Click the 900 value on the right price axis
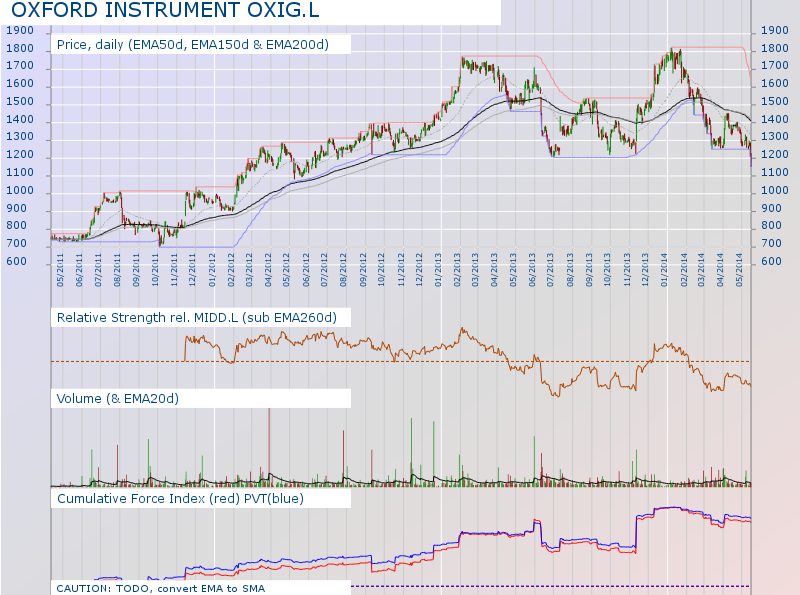Image resolution: width=800 pixels, height=595 pixels. 771,208
